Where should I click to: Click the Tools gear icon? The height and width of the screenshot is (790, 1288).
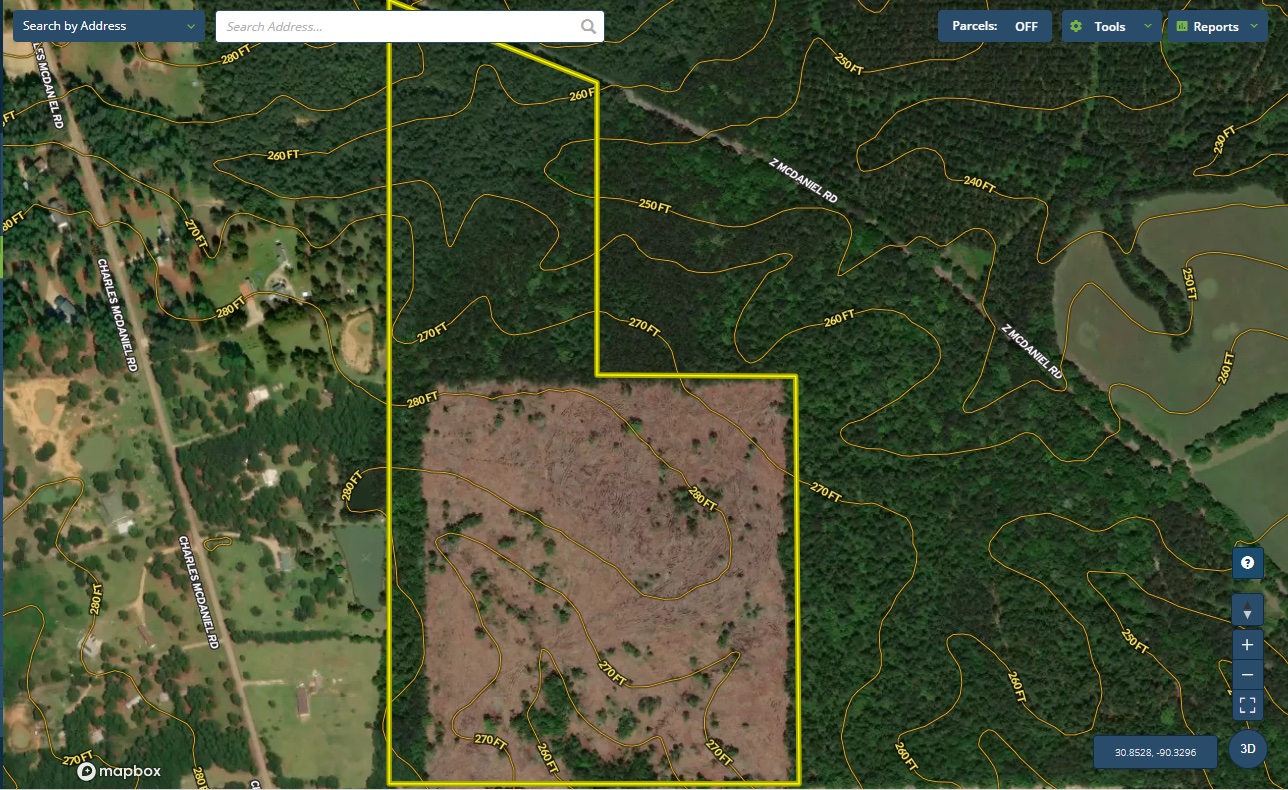1076,27
